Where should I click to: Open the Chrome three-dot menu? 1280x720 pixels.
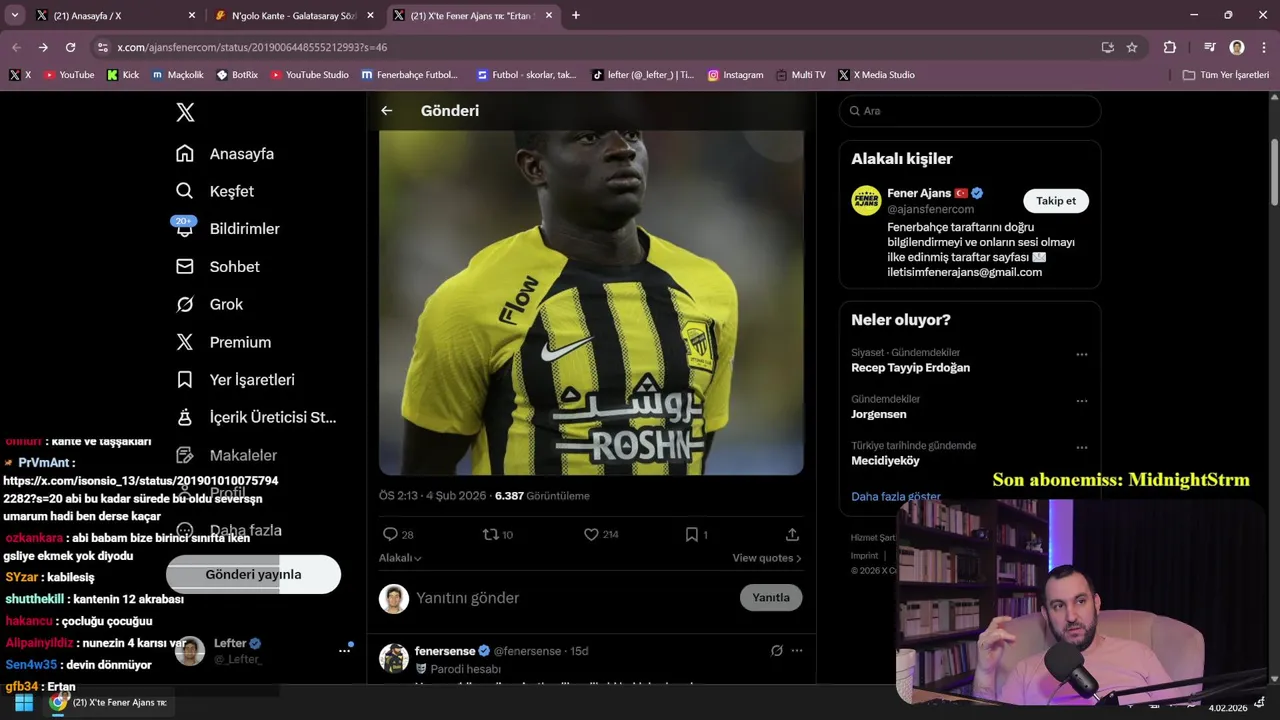tap(1263, 47)
